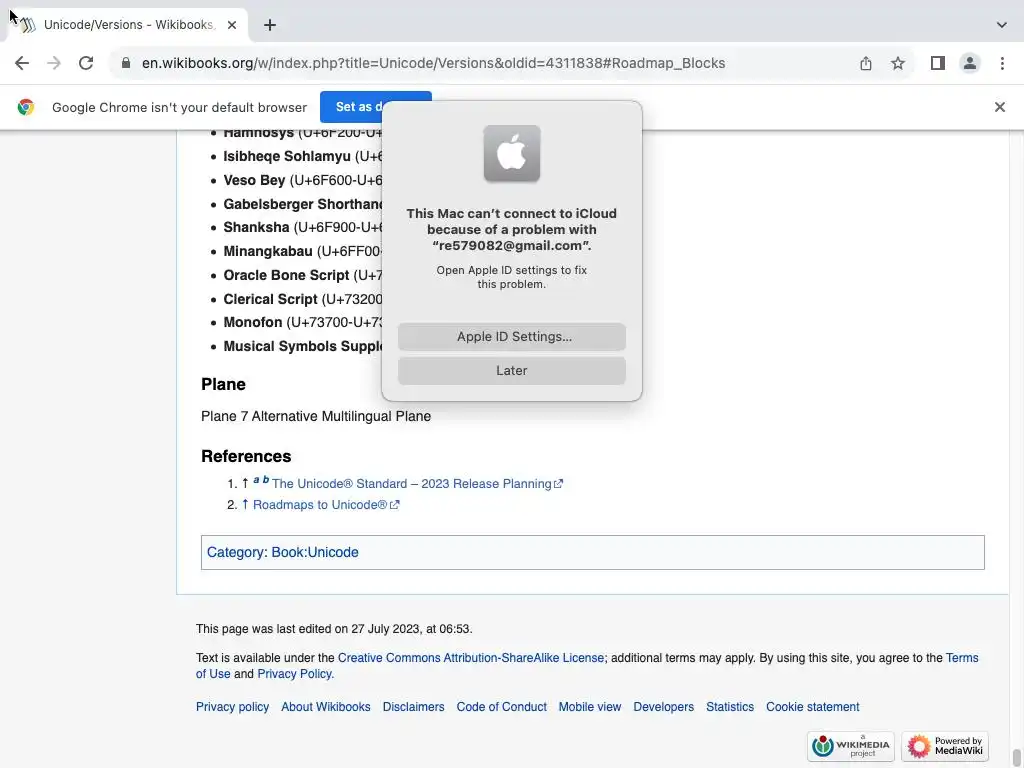The height and width of the screenshot is (768, 1024).
Task: Open the Category link
Action: tap(235, 552)
